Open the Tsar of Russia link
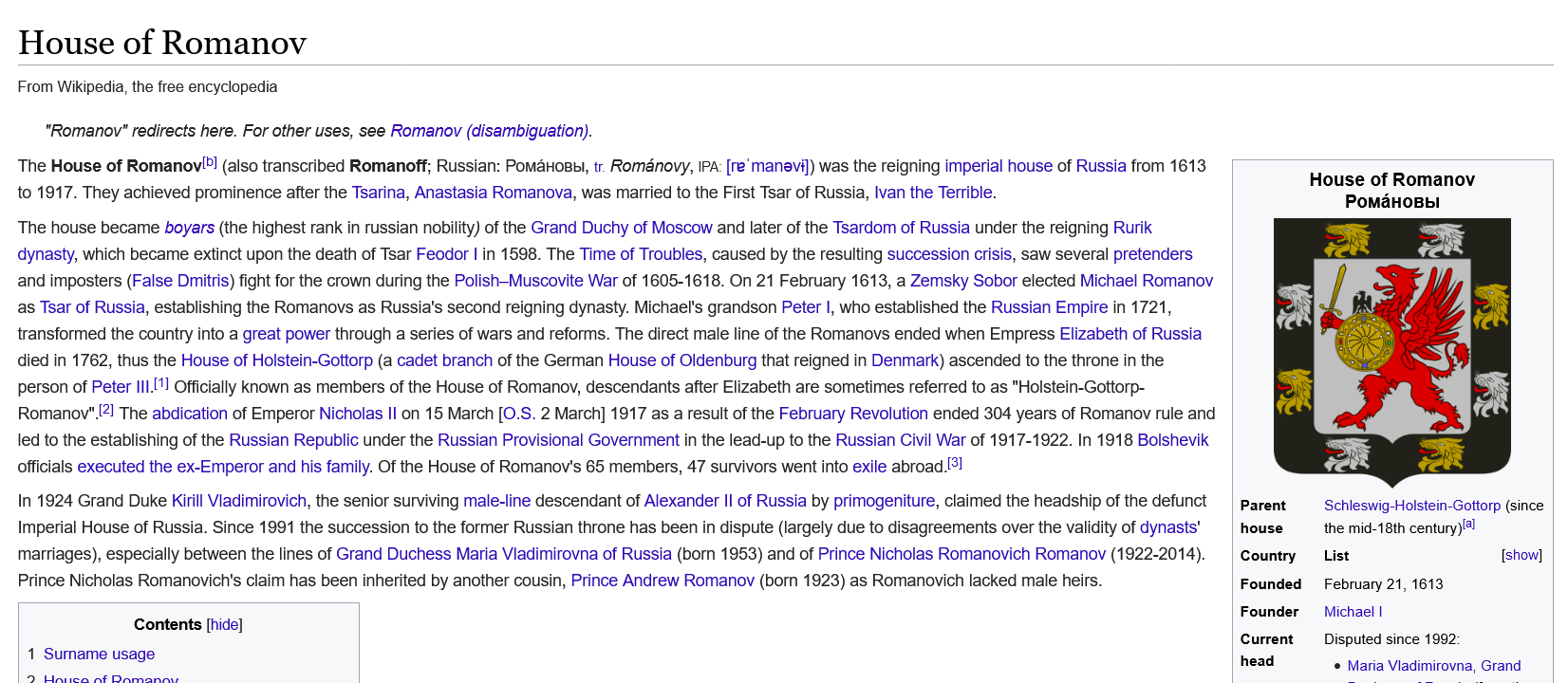Image resolution: width=1568 pixels, height=683 pixels. pyautogui.click(x=93, y=307)
